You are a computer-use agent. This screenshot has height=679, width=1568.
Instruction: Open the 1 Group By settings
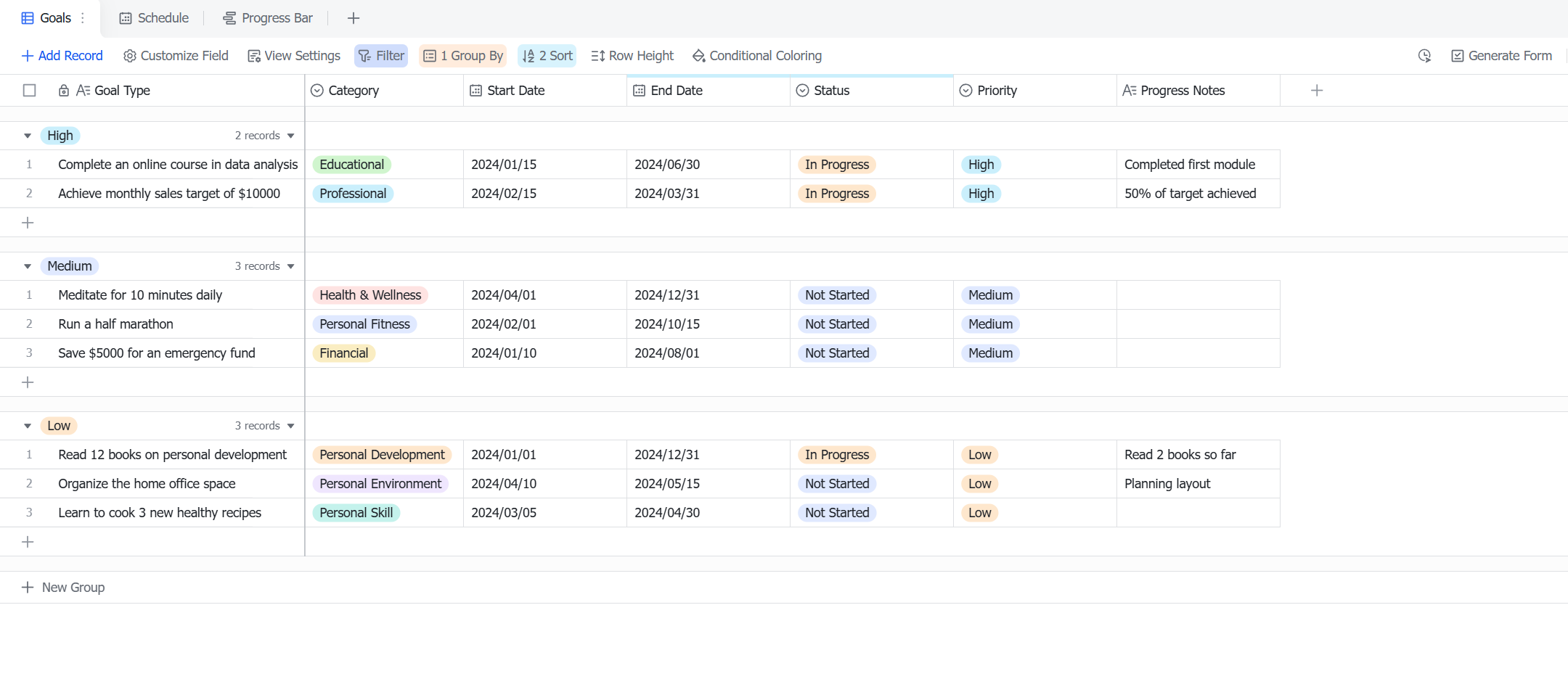pyautogui.click(x=462, y=56)
